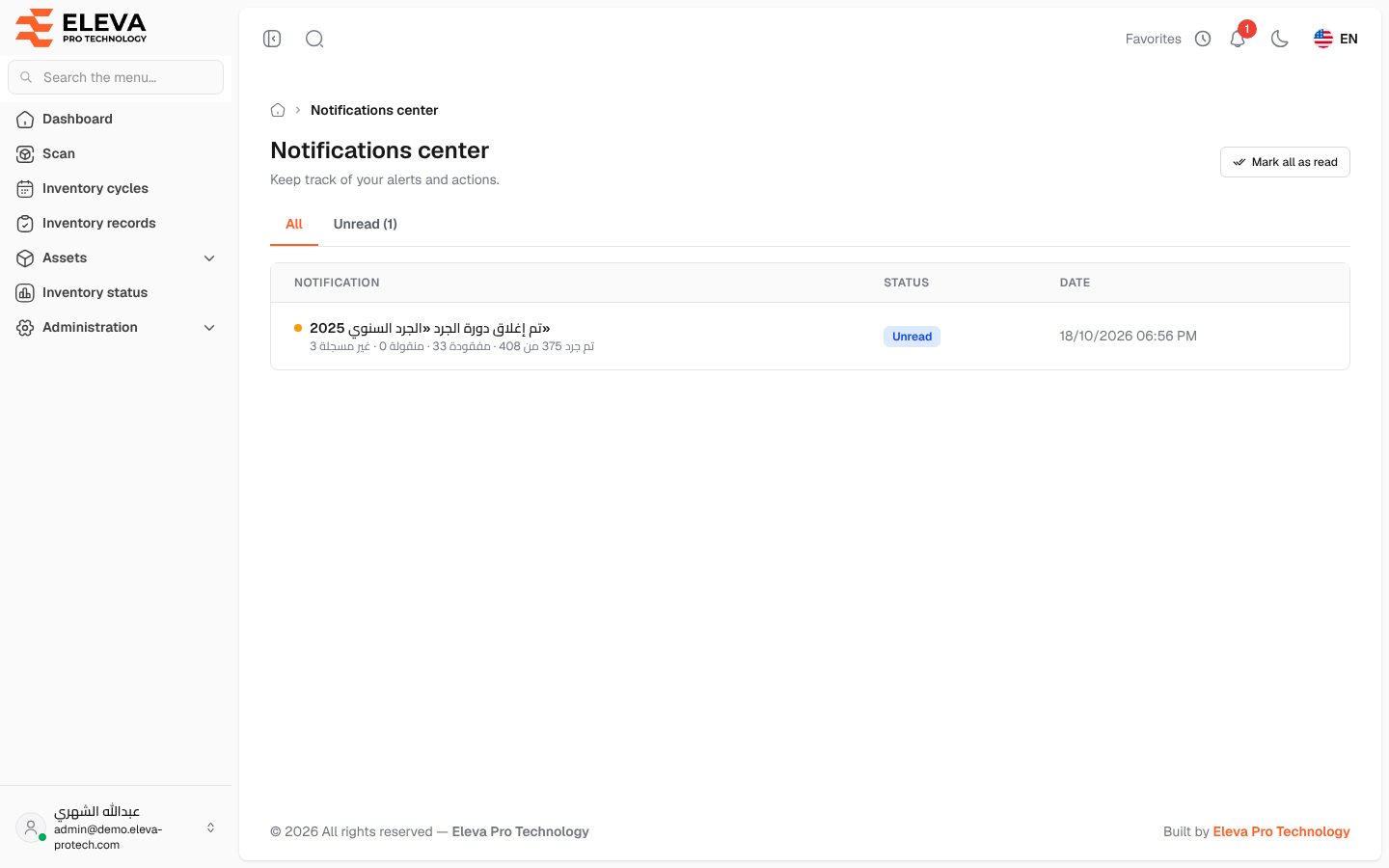1389x868 pixels.
Task: Go to home via breadcrumb icon
Action: pyautogui.click(x=278, y=110)
